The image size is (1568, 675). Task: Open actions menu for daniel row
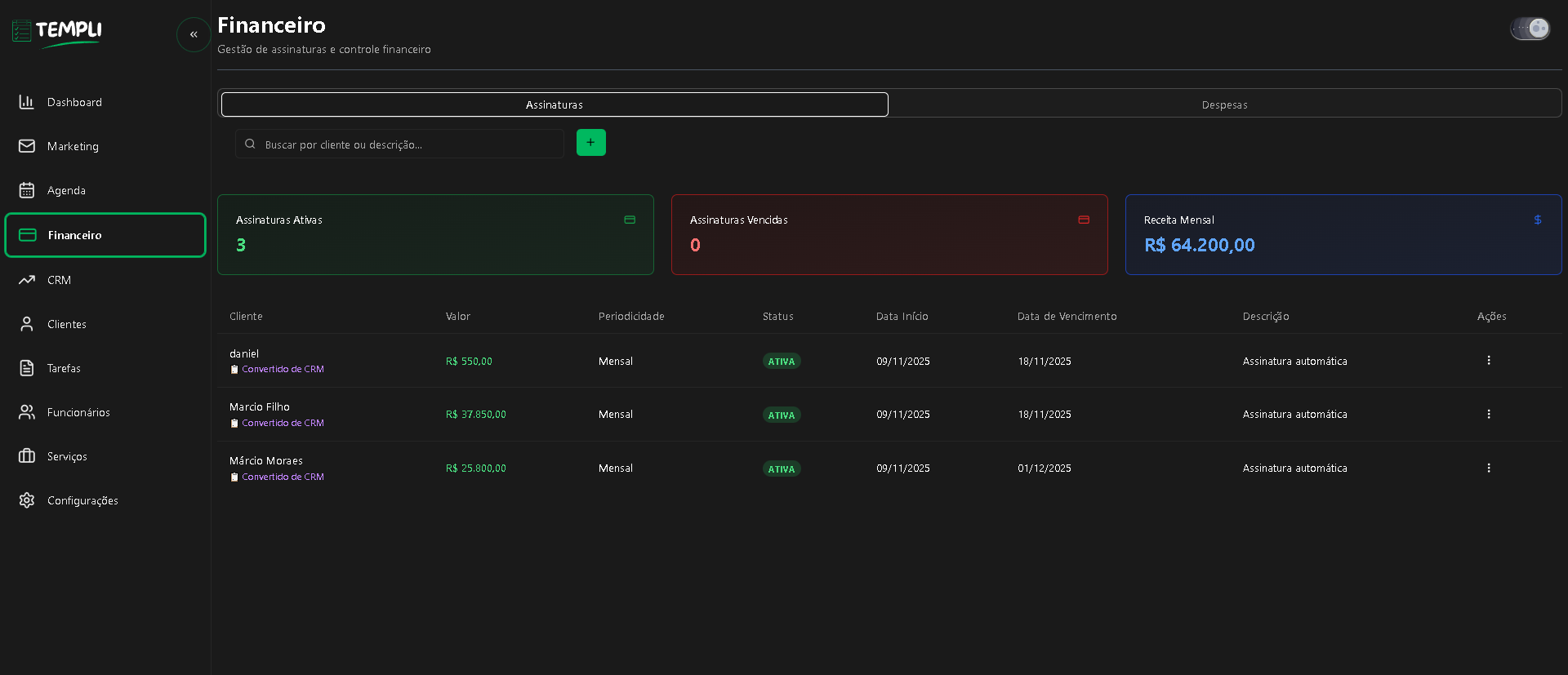click(1489, 360)
